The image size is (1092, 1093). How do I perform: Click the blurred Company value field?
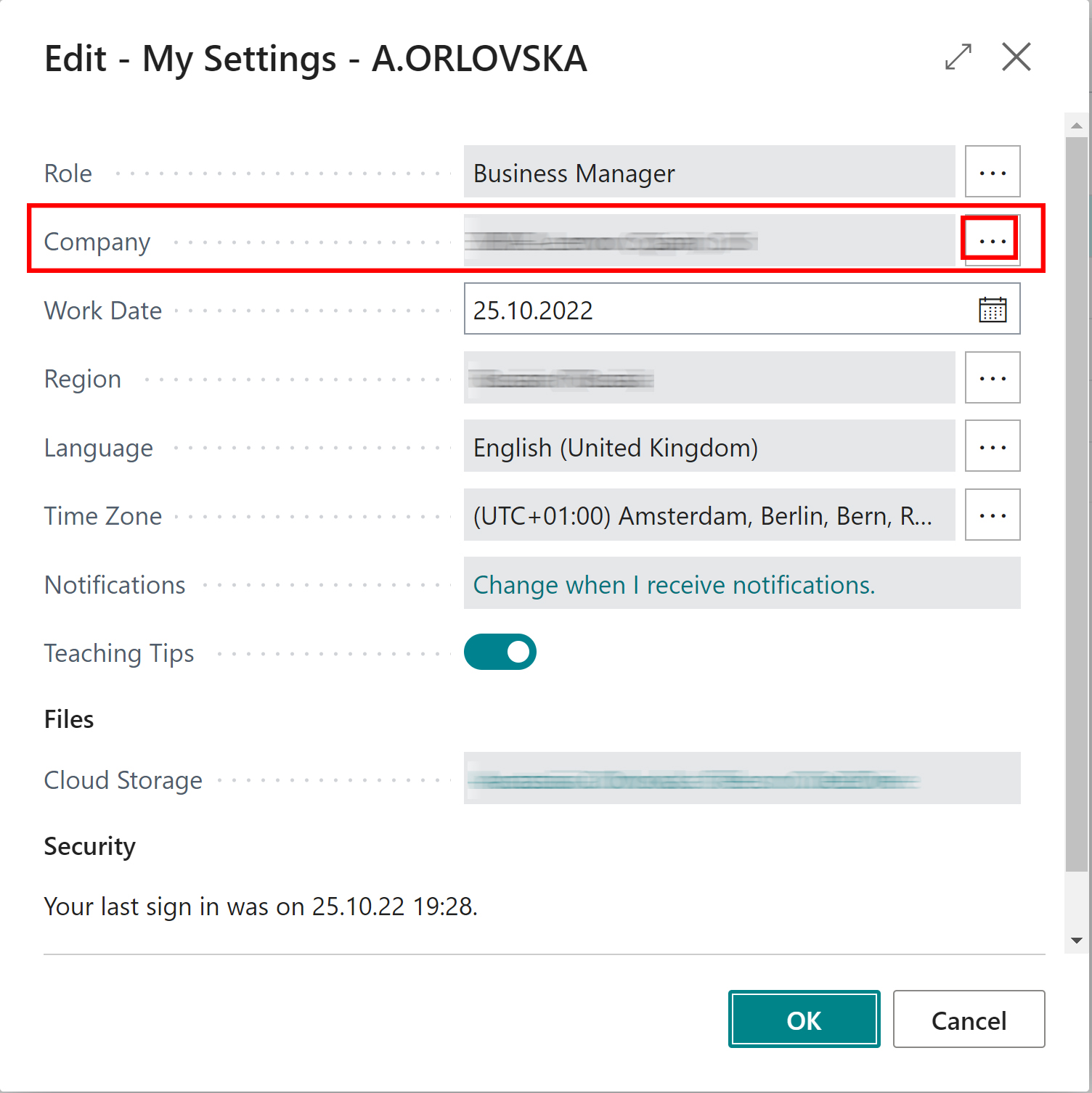[x=709, y=240]
